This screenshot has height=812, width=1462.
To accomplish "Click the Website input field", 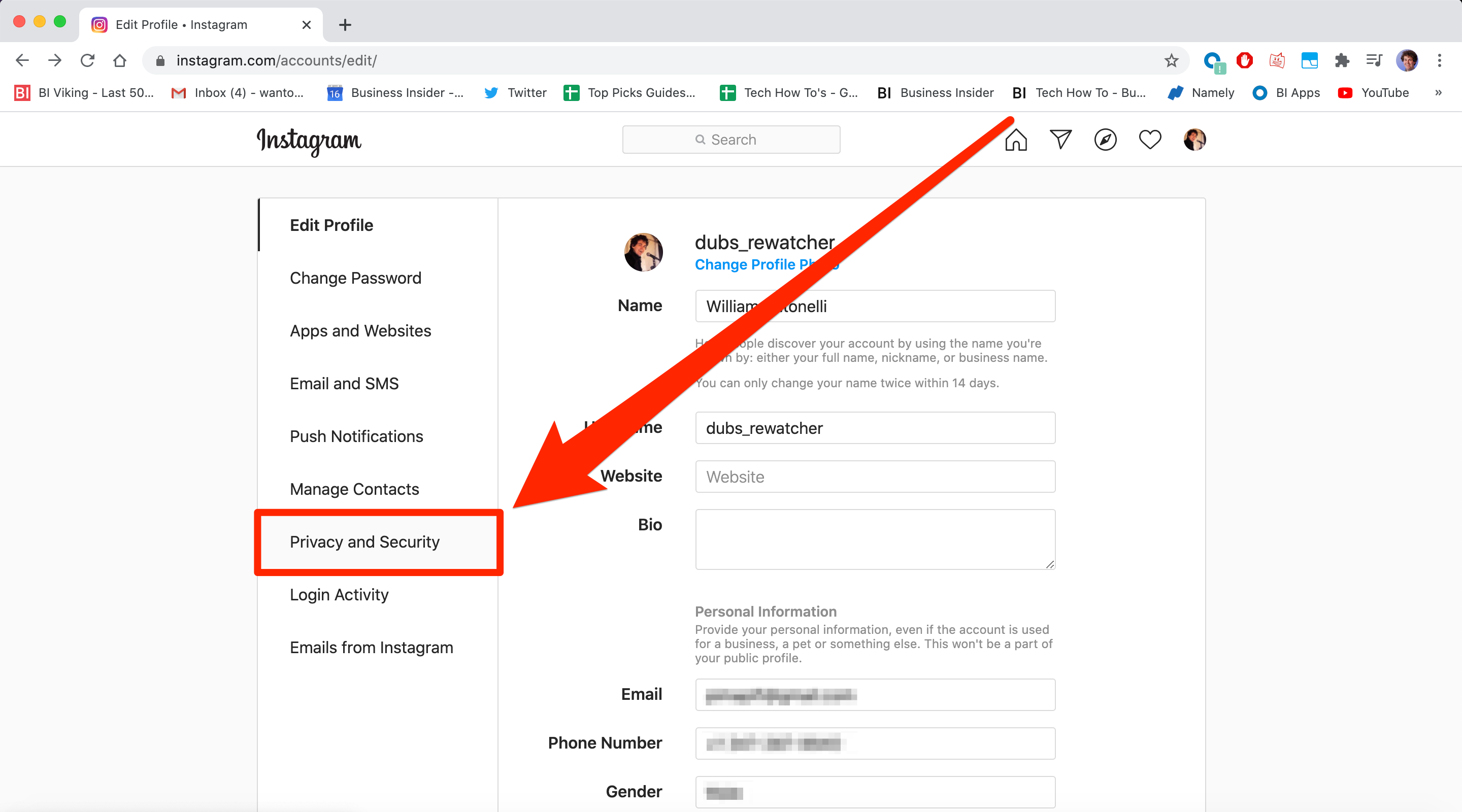I will click(875, 476).
